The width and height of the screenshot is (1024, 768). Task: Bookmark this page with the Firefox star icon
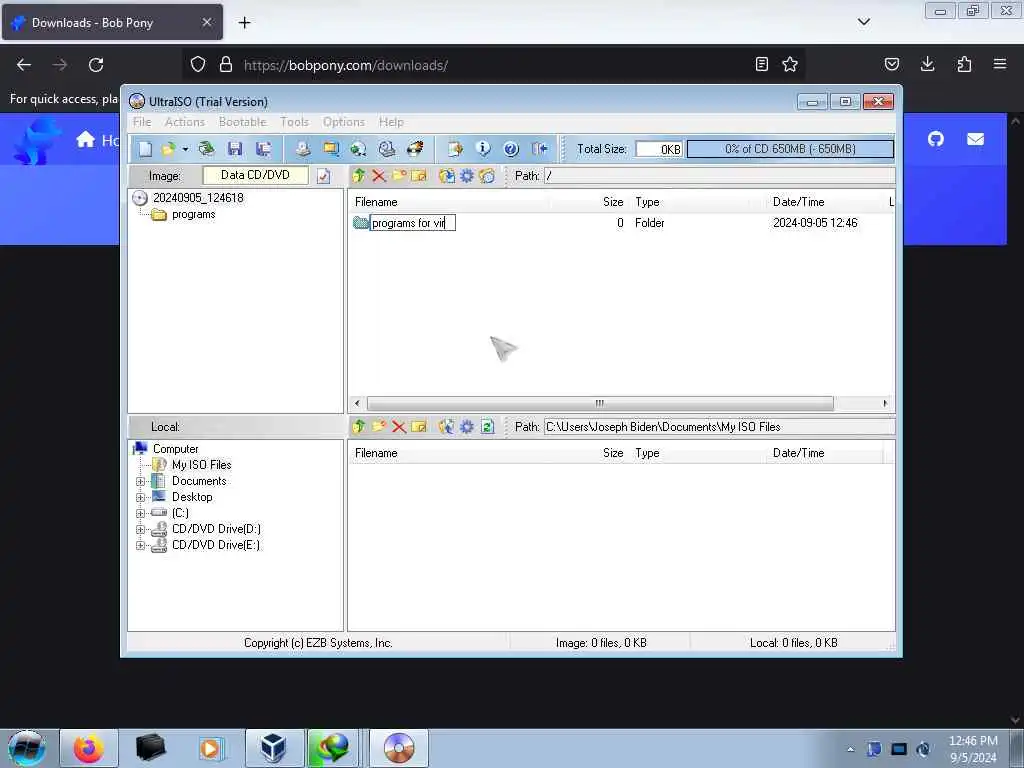click(790, 64)
